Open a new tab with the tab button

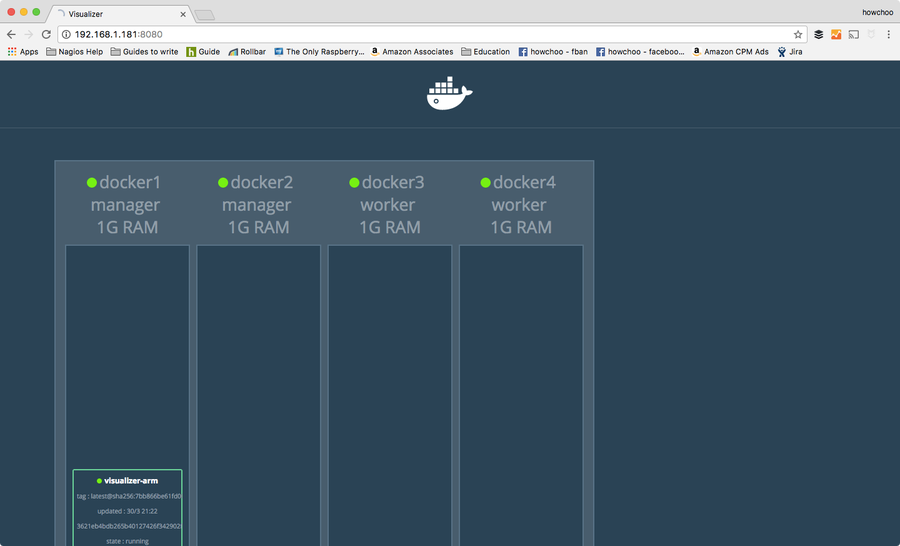(203, 14)
